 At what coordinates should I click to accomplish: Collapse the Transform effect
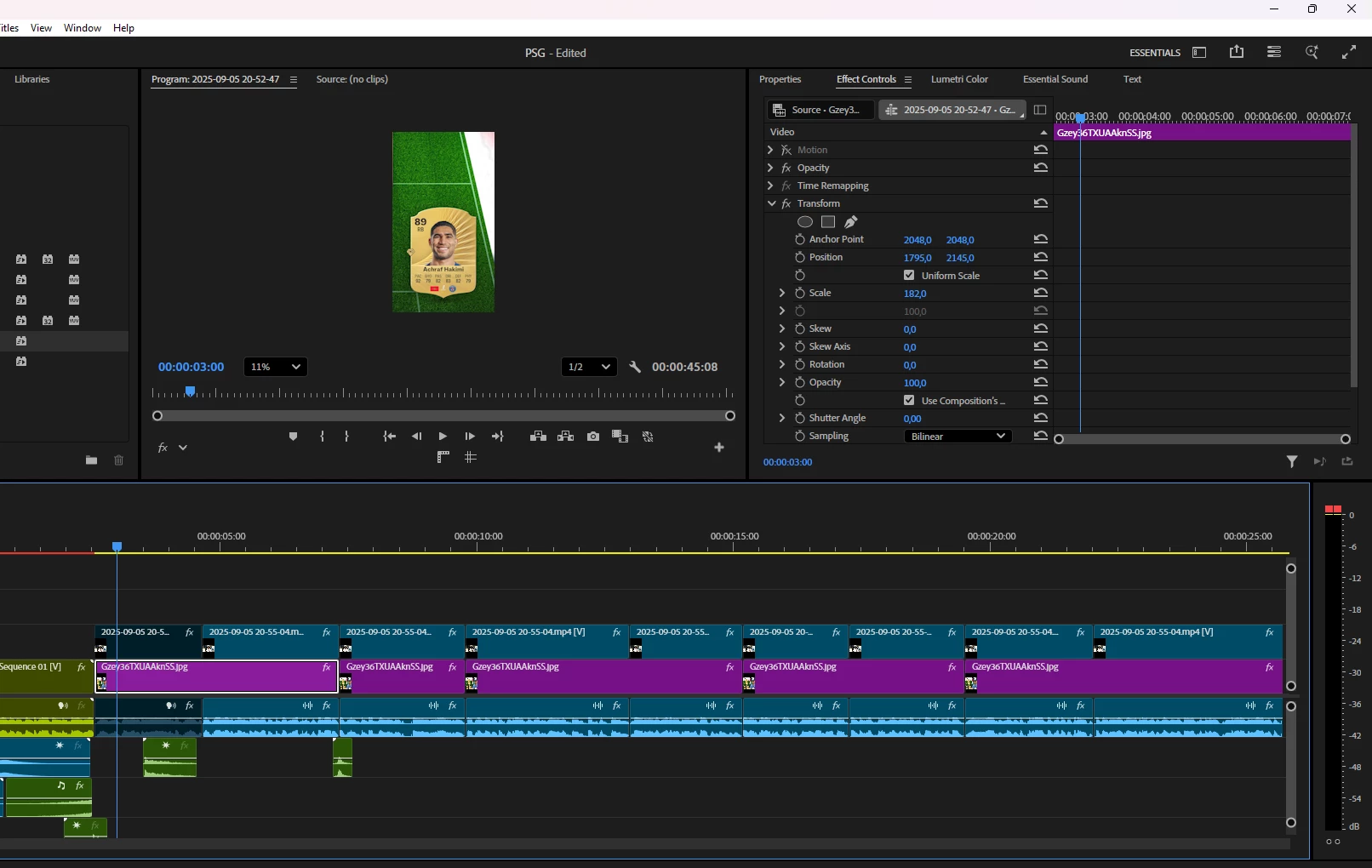(771, 203)
